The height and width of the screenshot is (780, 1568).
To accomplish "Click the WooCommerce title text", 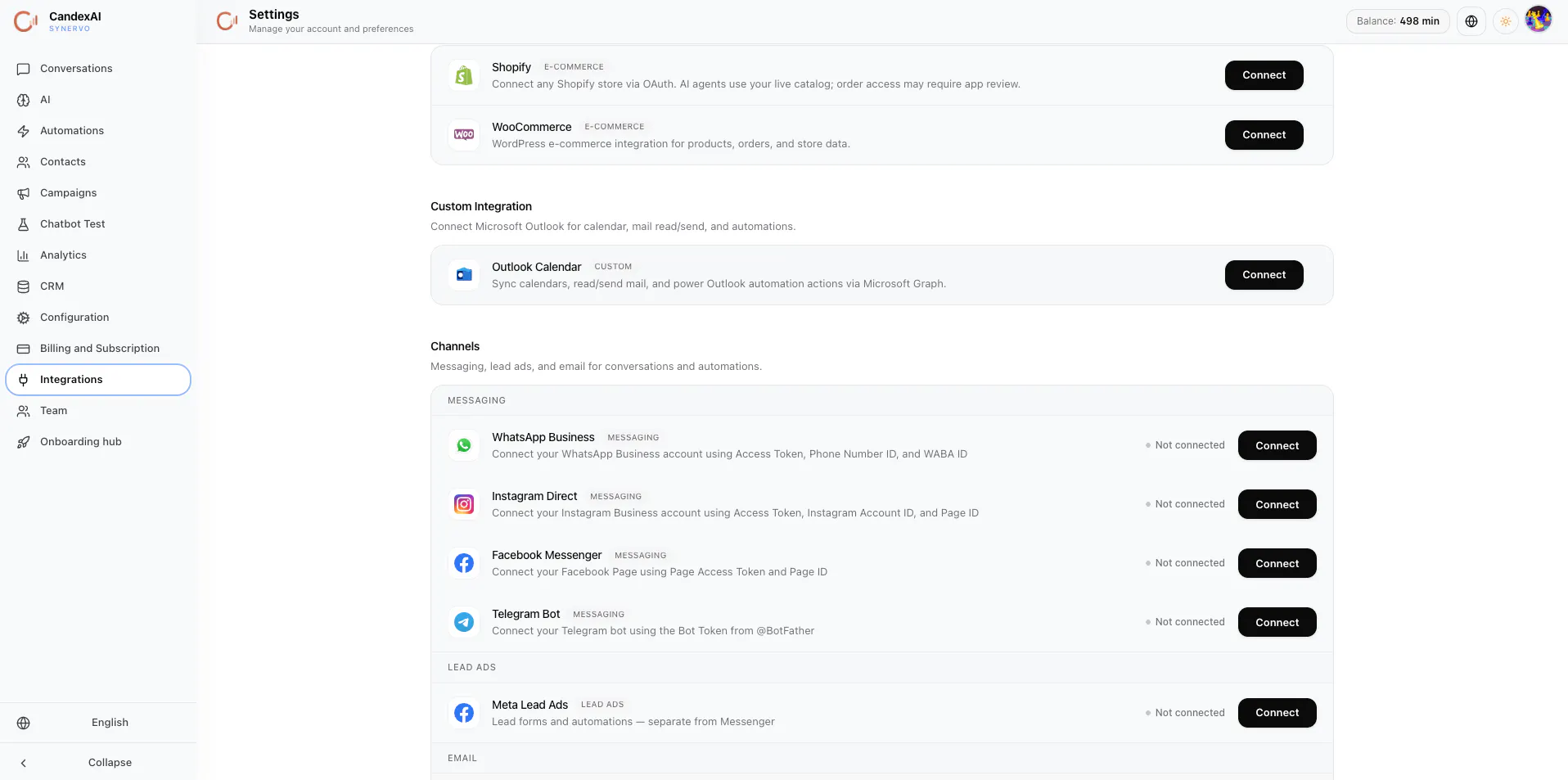I will point(532,127).
